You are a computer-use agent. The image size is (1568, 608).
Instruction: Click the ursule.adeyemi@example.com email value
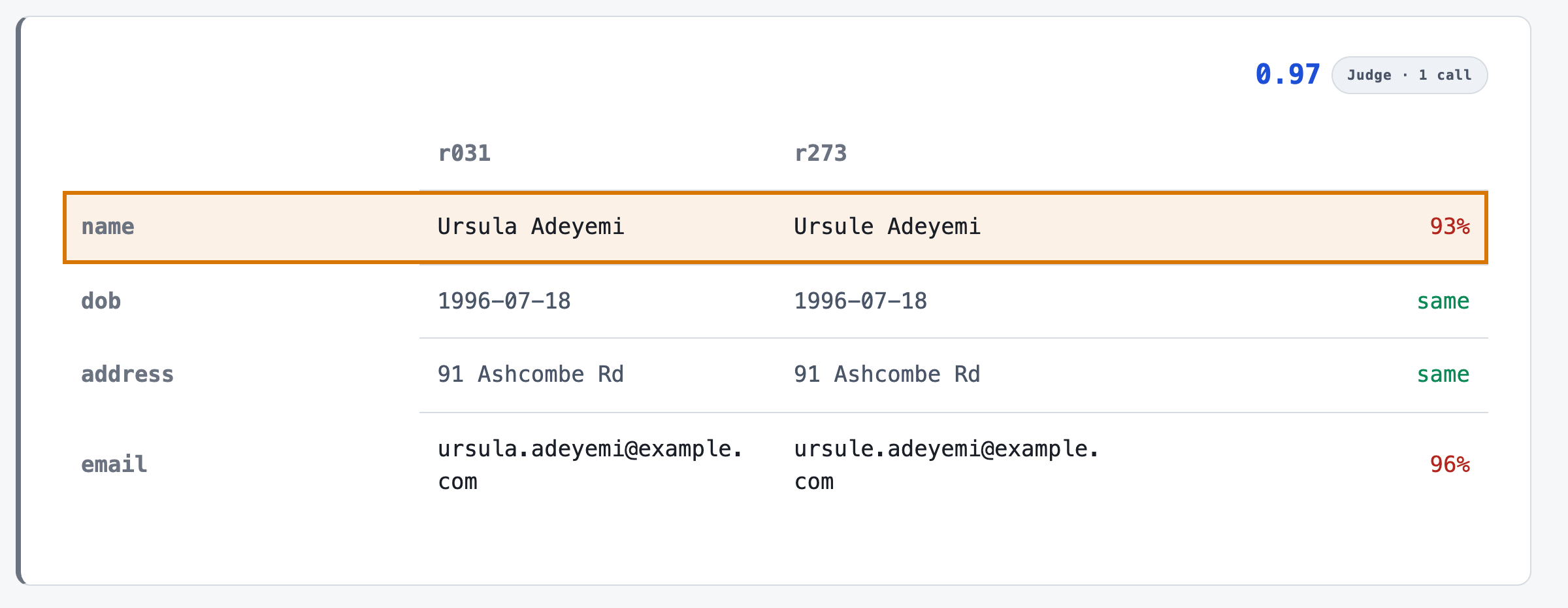tap(947, 465)
